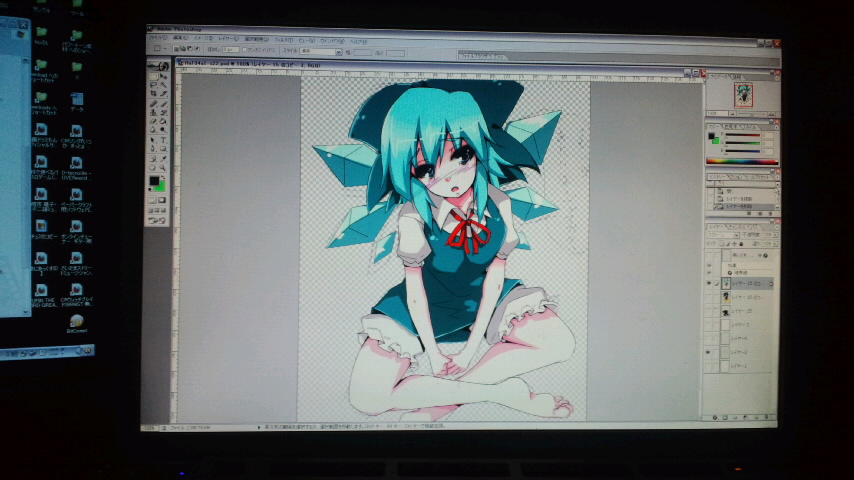This screenshot has width=854, height=480.
Task: Select the Lasso tool
Action: (154, 84)
